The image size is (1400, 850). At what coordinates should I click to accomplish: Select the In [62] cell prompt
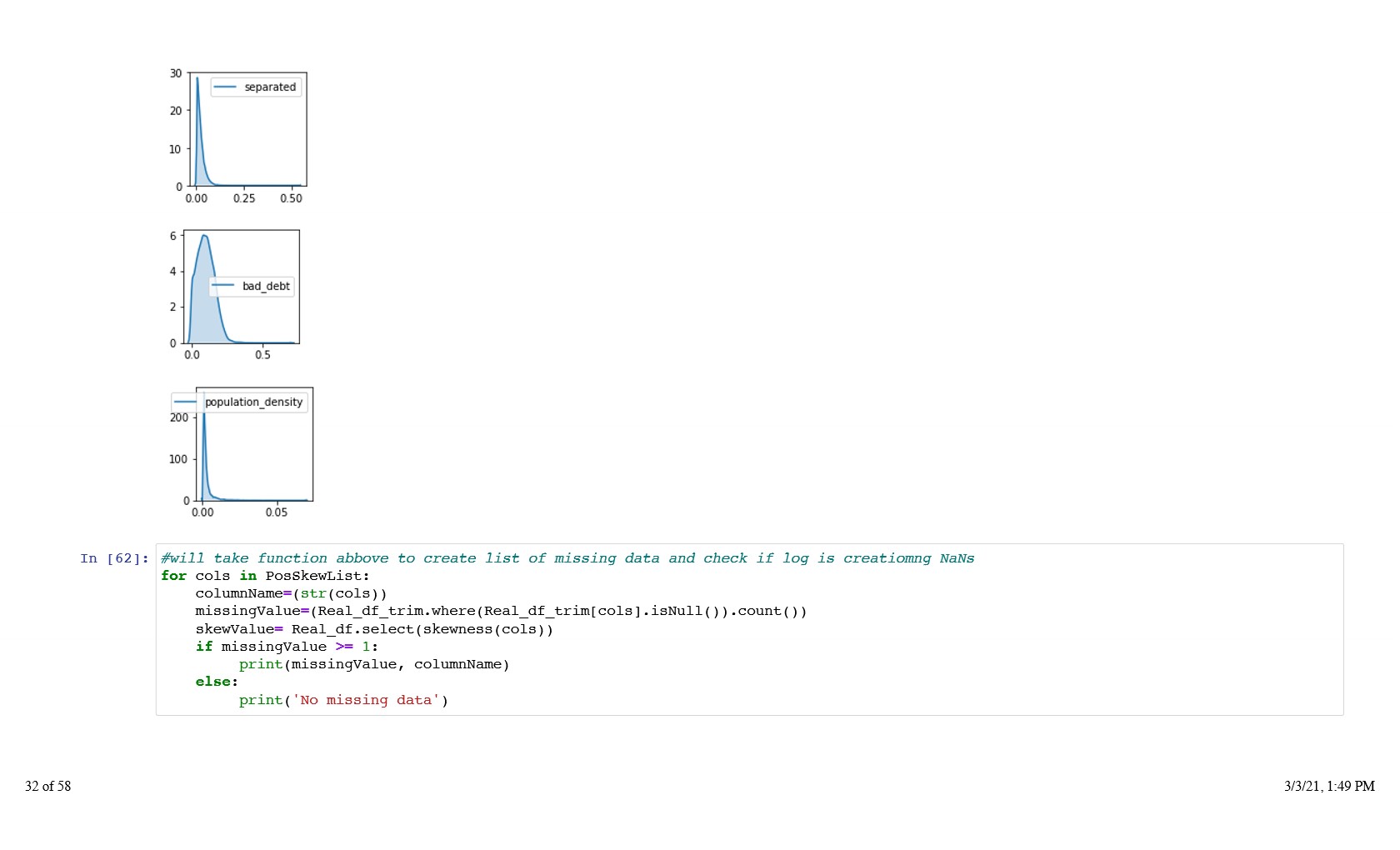[114, 558]
